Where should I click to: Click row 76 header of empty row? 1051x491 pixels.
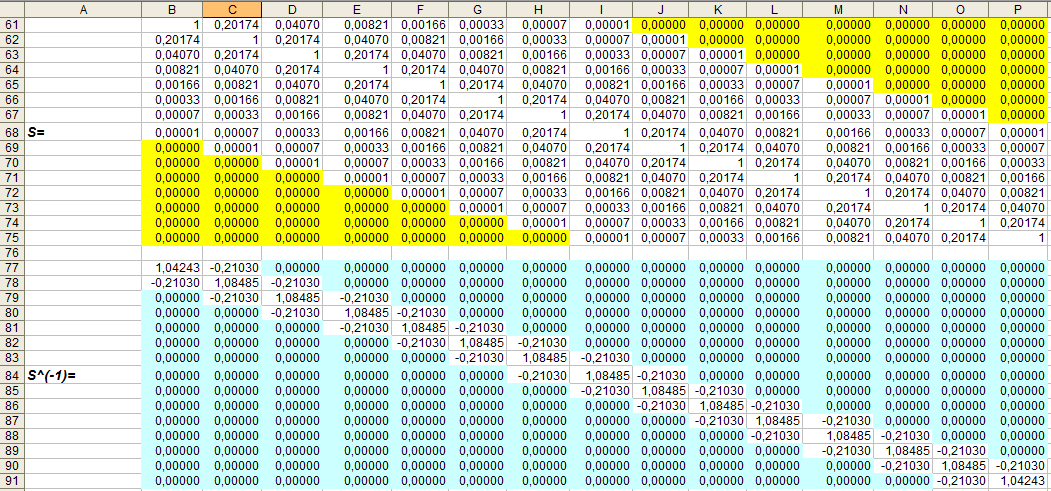tap(13, 253)
